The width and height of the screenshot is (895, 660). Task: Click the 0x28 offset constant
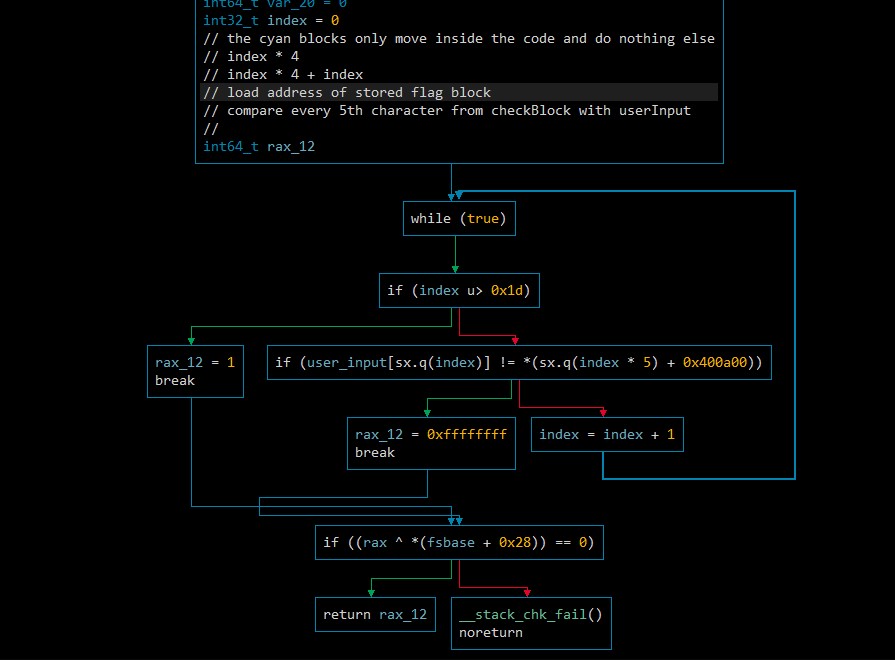pos(515,542)
